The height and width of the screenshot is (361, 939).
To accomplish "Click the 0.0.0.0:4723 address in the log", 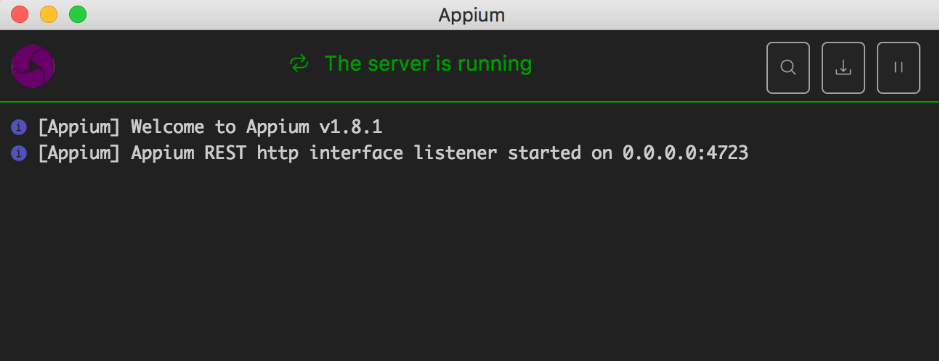I will [685, 153].
